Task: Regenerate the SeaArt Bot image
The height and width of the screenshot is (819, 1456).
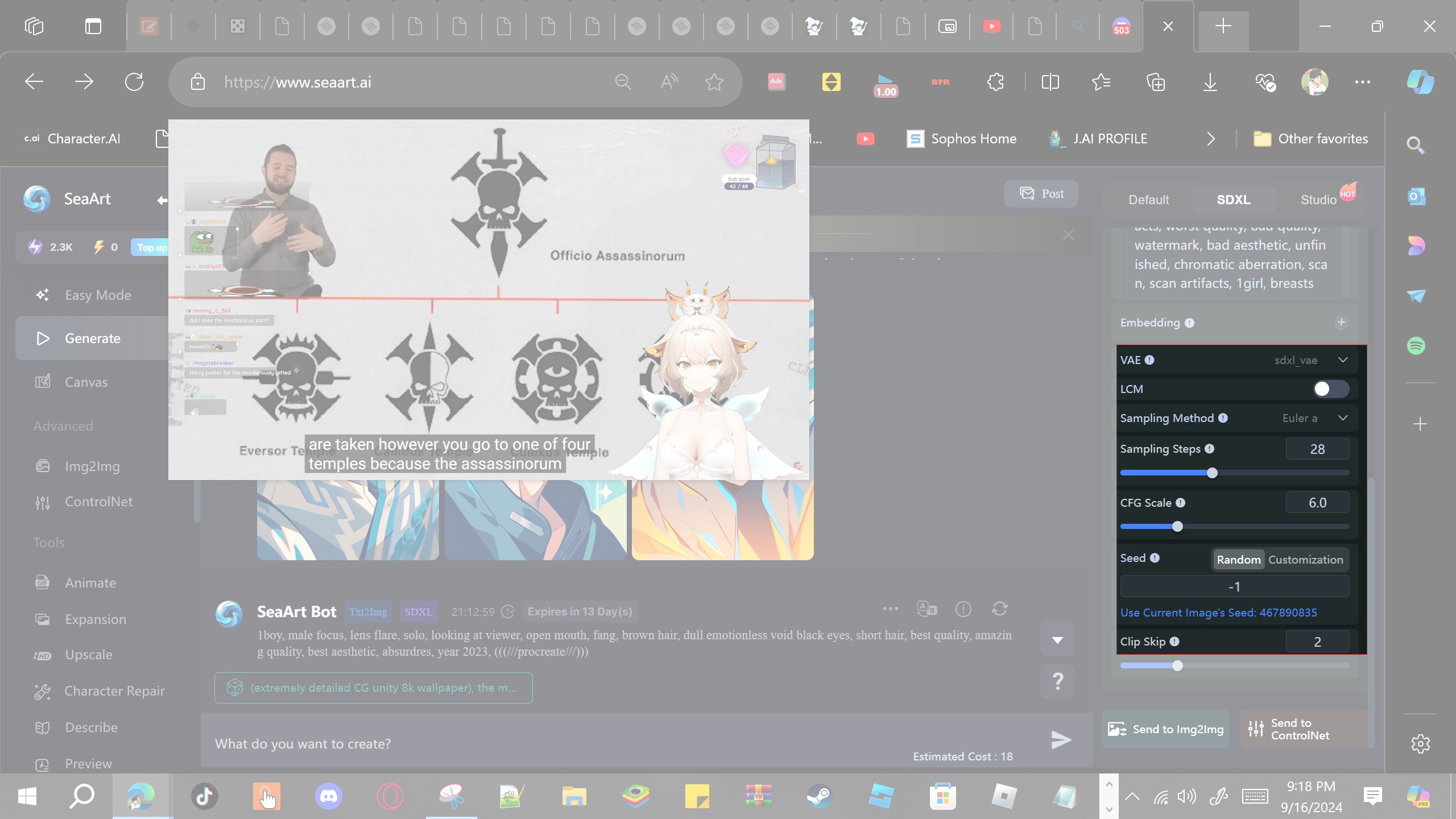Action: pyautogui.click(x=999, y=609)
